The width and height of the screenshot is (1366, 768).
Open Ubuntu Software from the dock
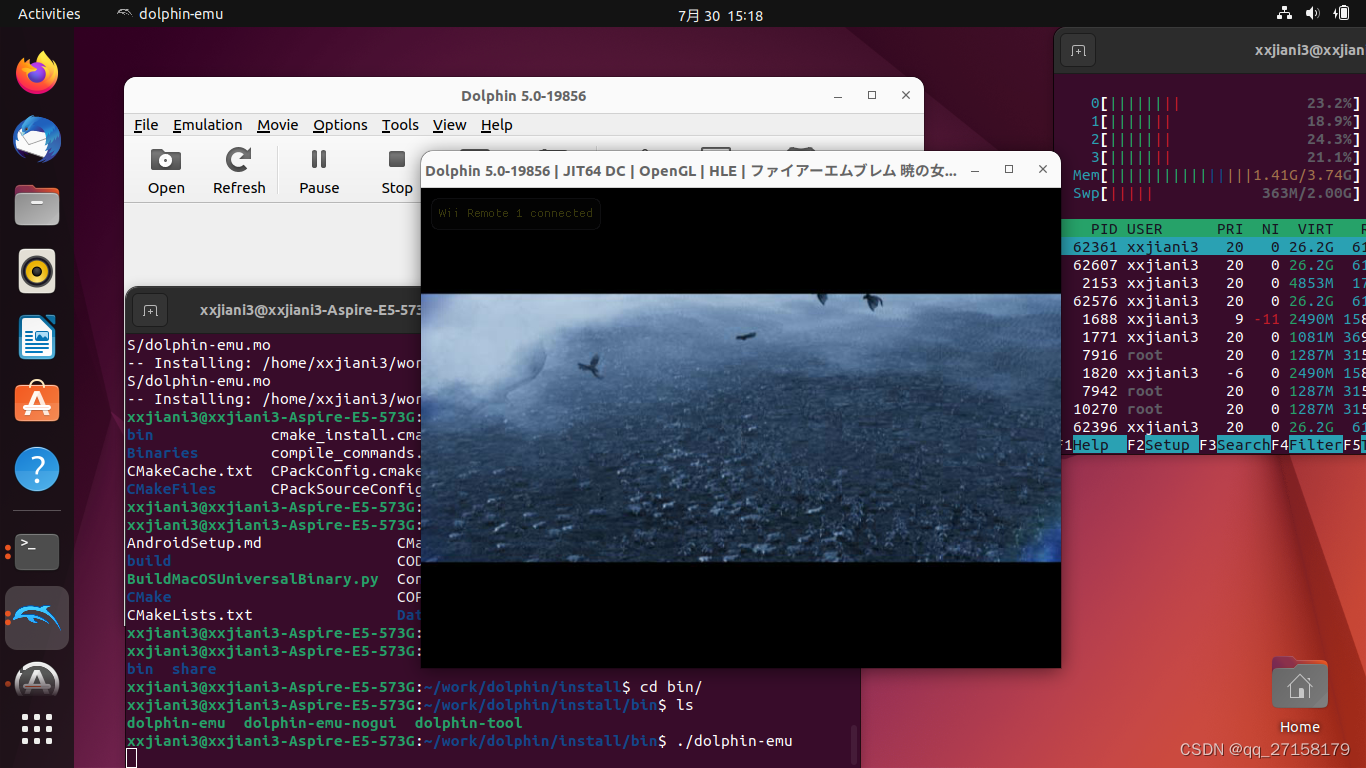(x=37, y=403)
